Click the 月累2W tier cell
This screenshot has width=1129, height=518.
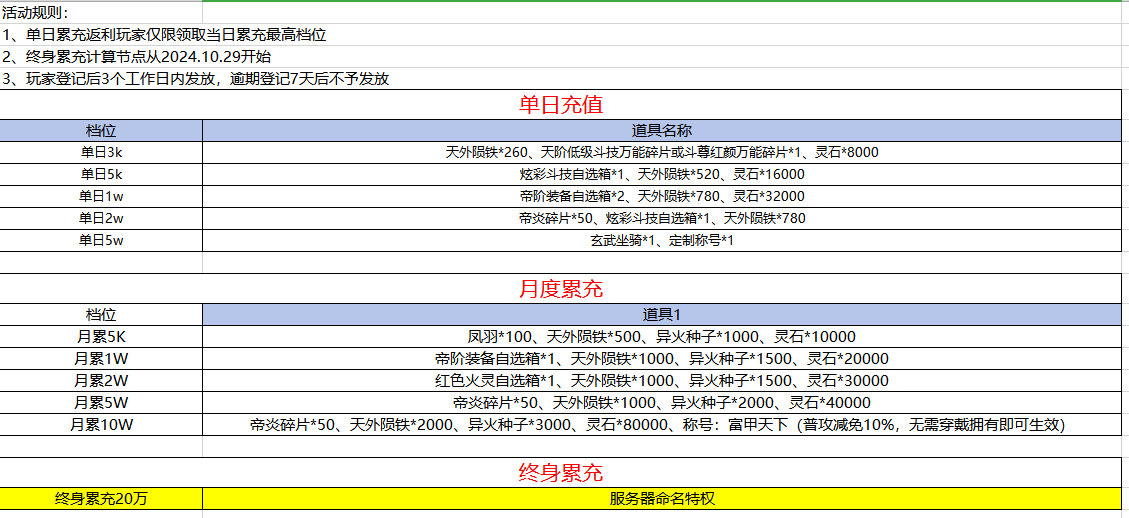[x=101, y=381]
